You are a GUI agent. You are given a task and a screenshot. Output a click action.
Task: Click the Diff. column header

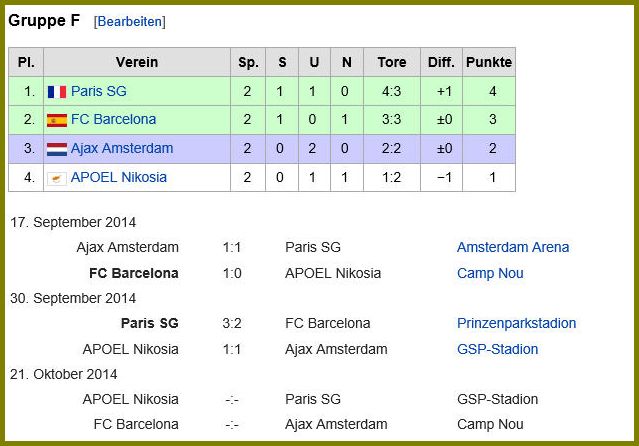click(x=441, y=62)
